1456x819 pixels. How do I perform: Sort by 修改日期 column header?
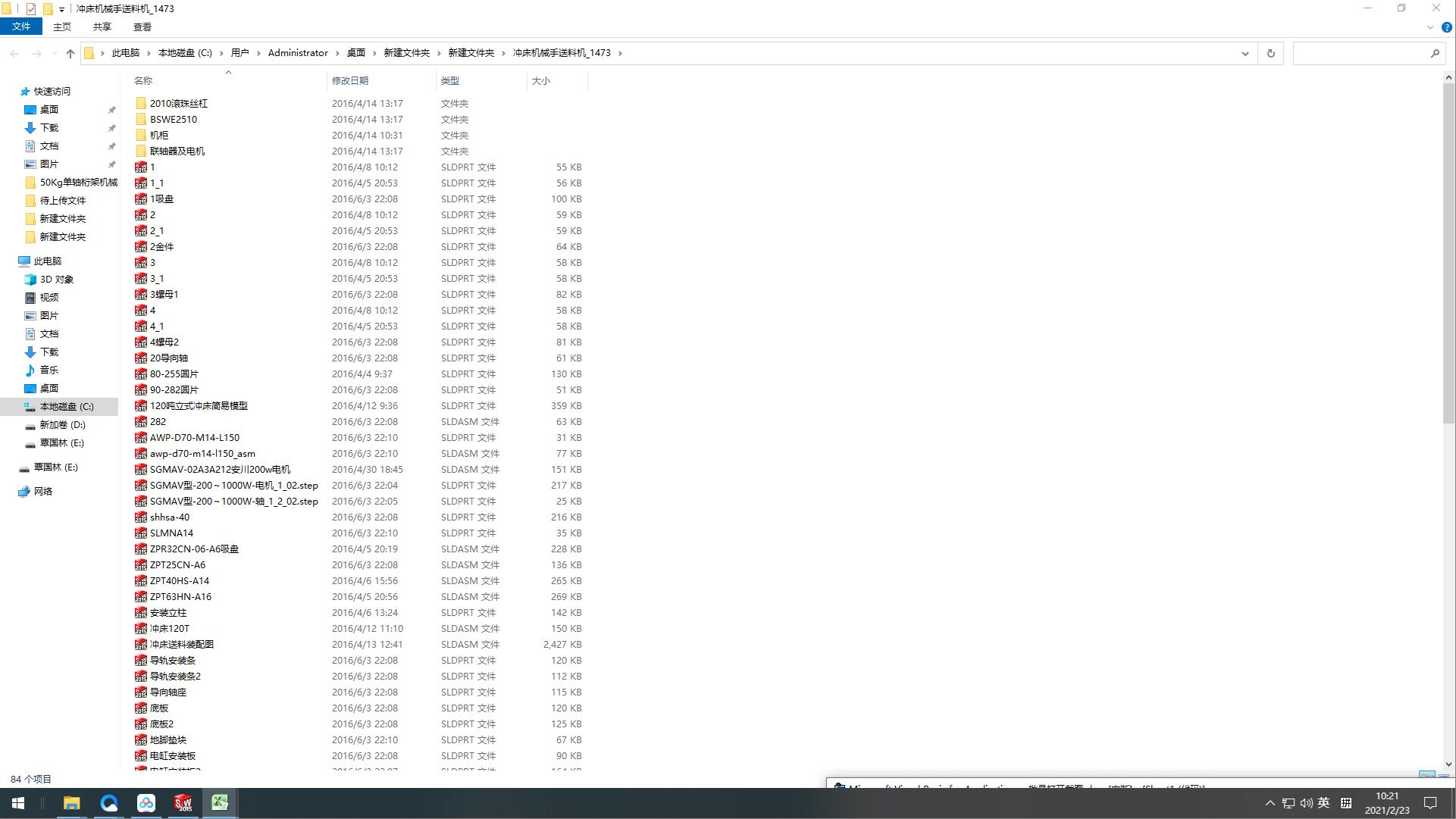tap(350, 80)
